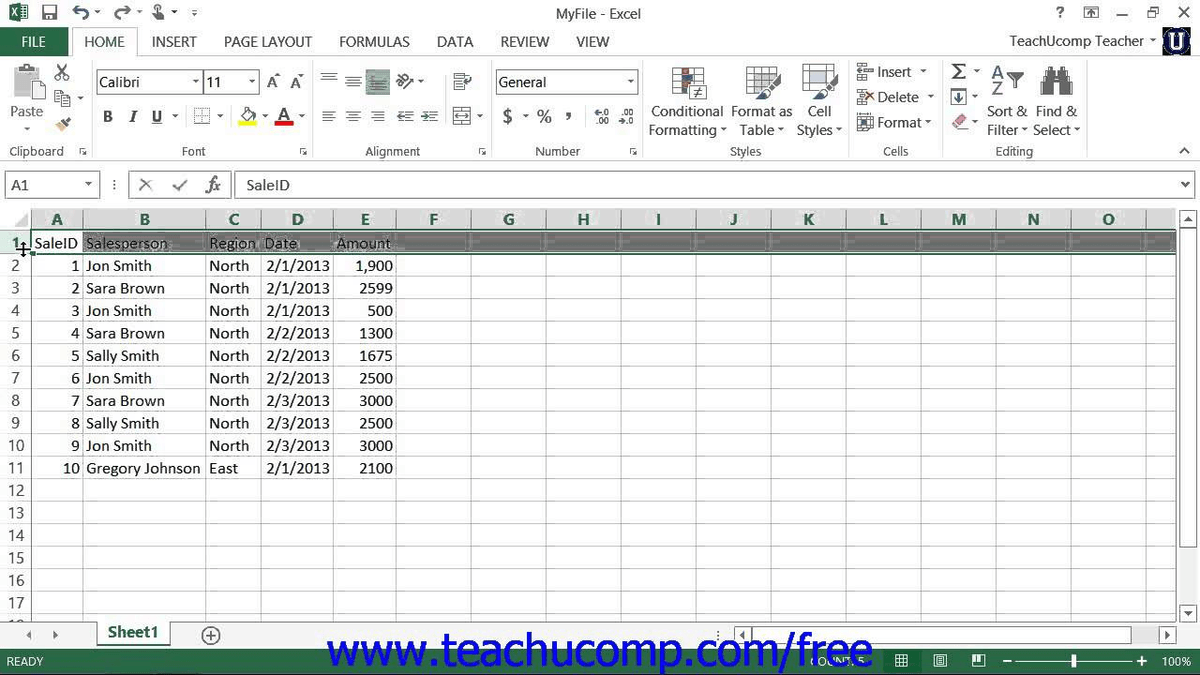Increase the cell indent
The image size is (1200, 675).
429,116
